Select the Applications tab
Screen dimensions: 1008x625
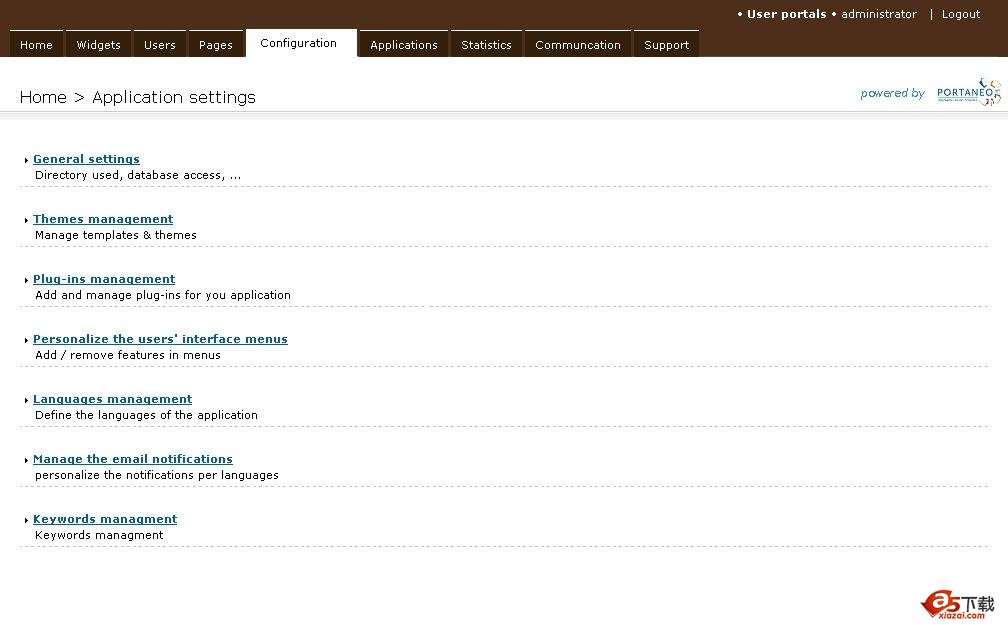(x=403, y=45)
